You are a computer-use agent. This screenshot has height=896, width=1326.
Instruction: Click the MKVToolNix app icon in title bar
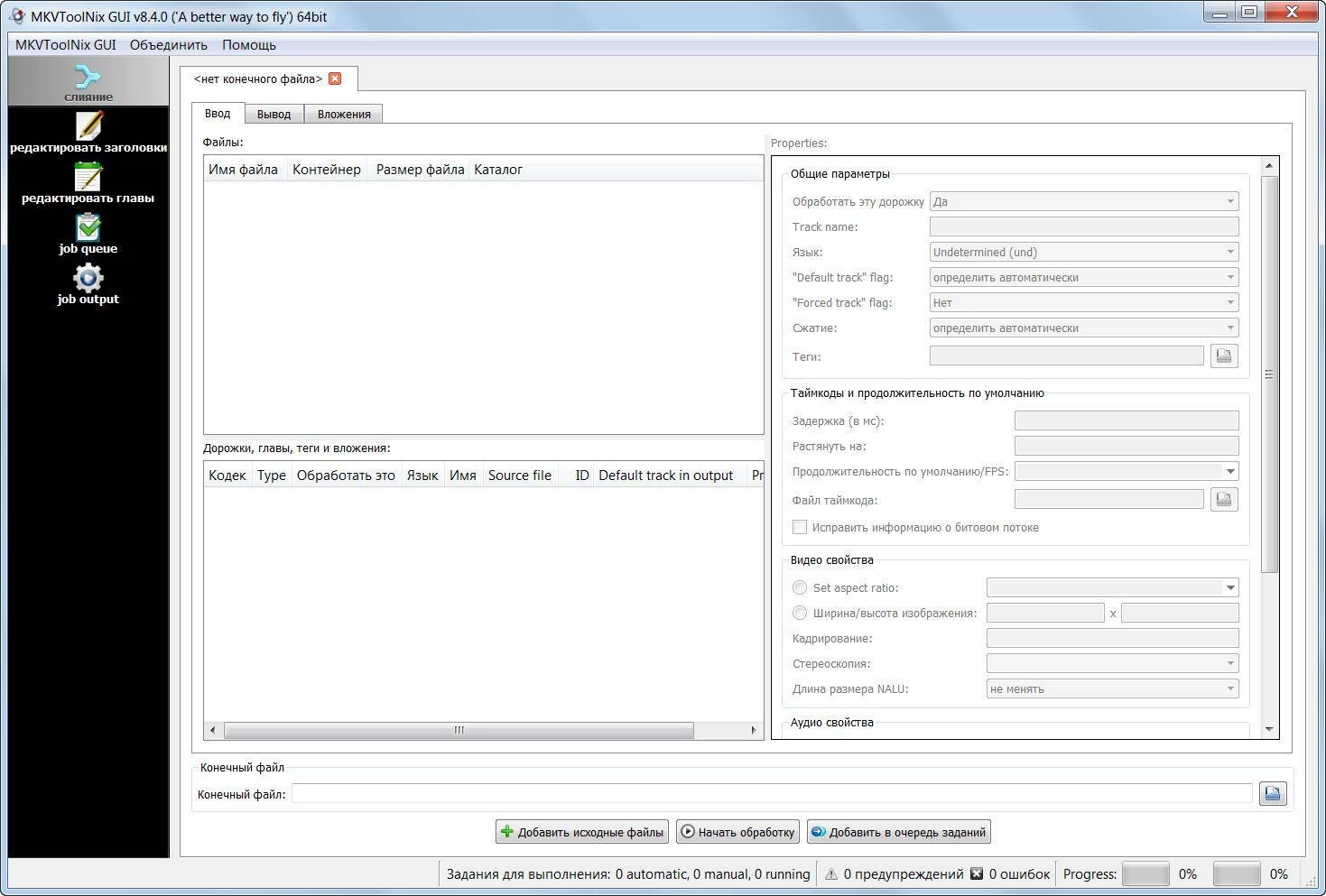pyautogui.click(x=16, y=16)
